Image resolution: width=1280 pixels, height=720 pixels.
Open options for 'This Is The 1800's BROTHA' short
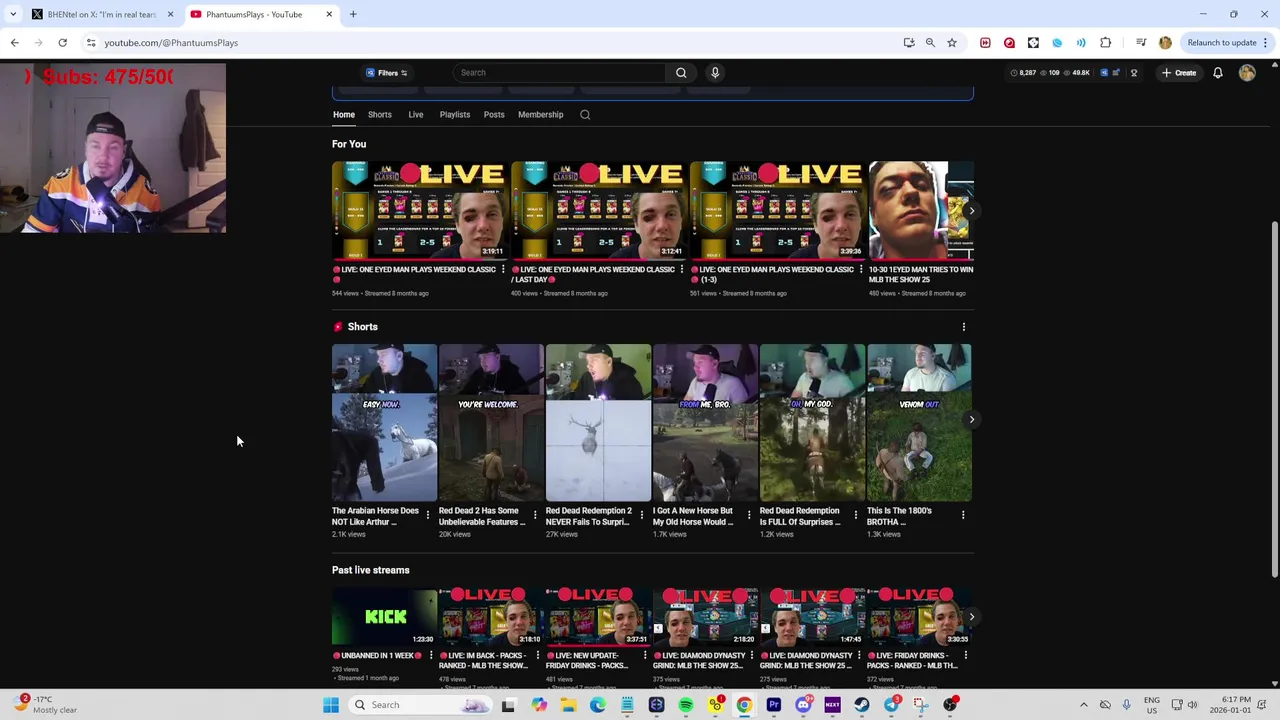click(x=963, y=515)
